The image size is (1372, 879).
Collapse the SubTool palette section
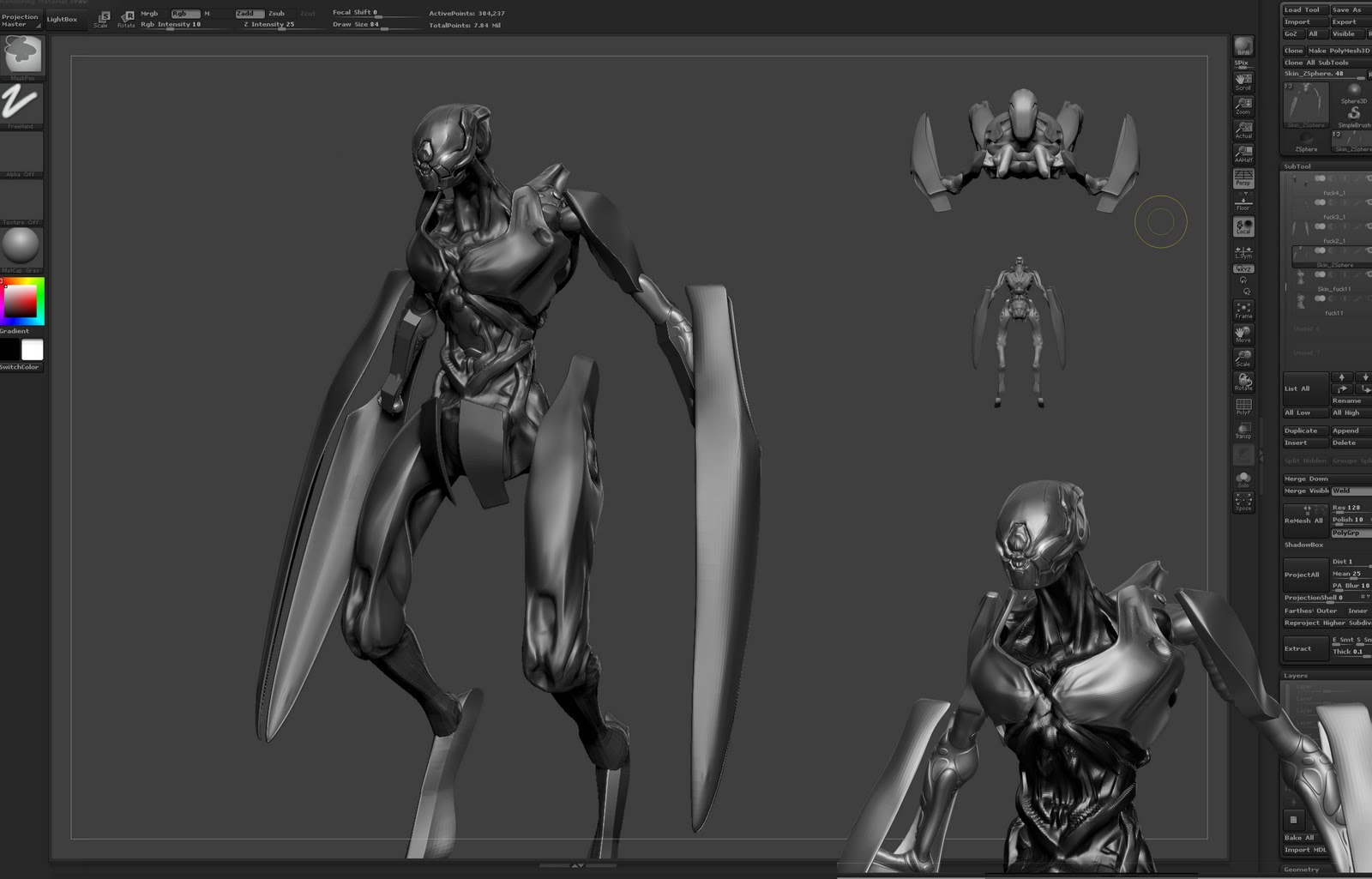point(1297,166)
